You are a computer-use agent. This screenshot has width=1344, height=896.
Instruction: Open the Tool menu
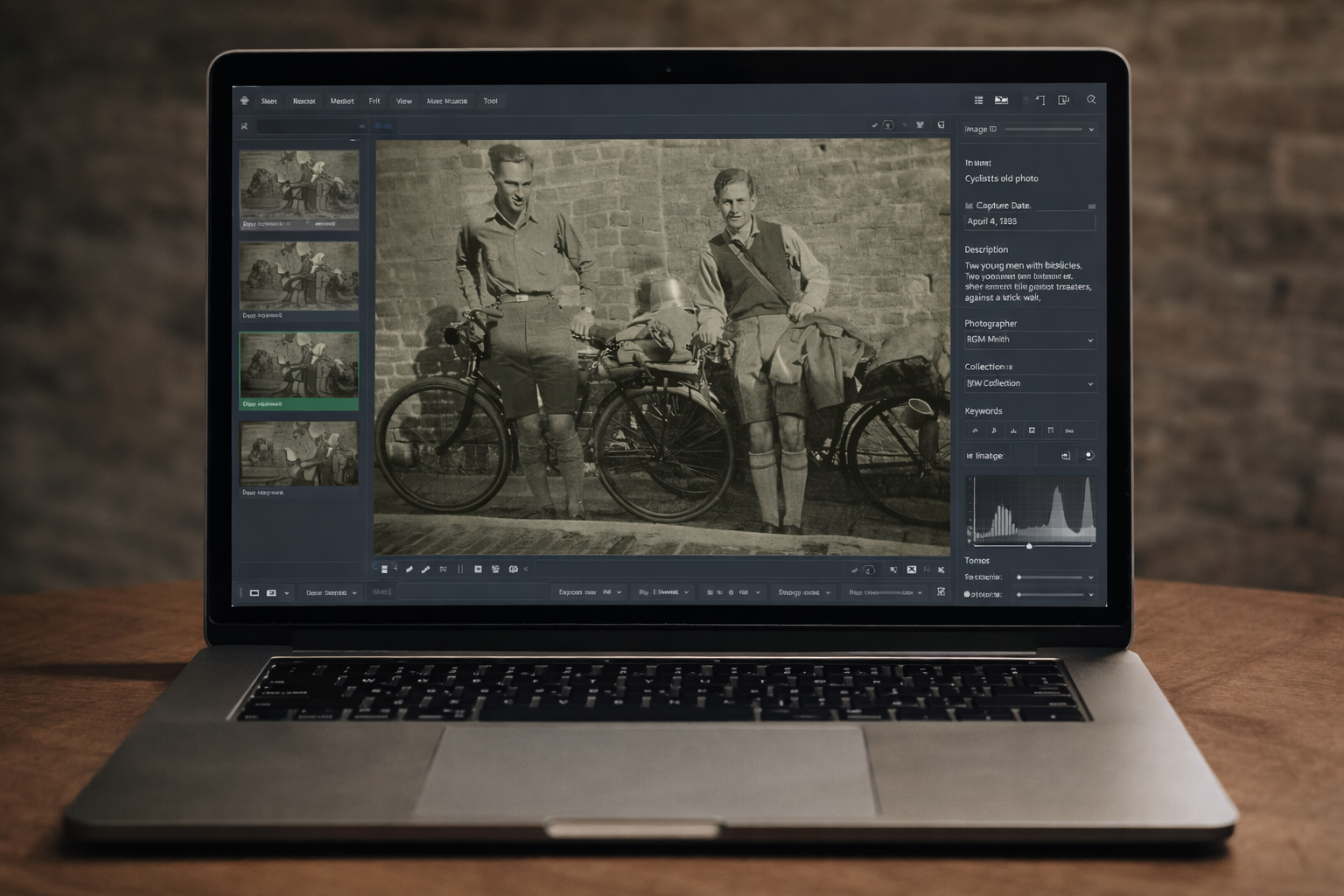point(490,101)
